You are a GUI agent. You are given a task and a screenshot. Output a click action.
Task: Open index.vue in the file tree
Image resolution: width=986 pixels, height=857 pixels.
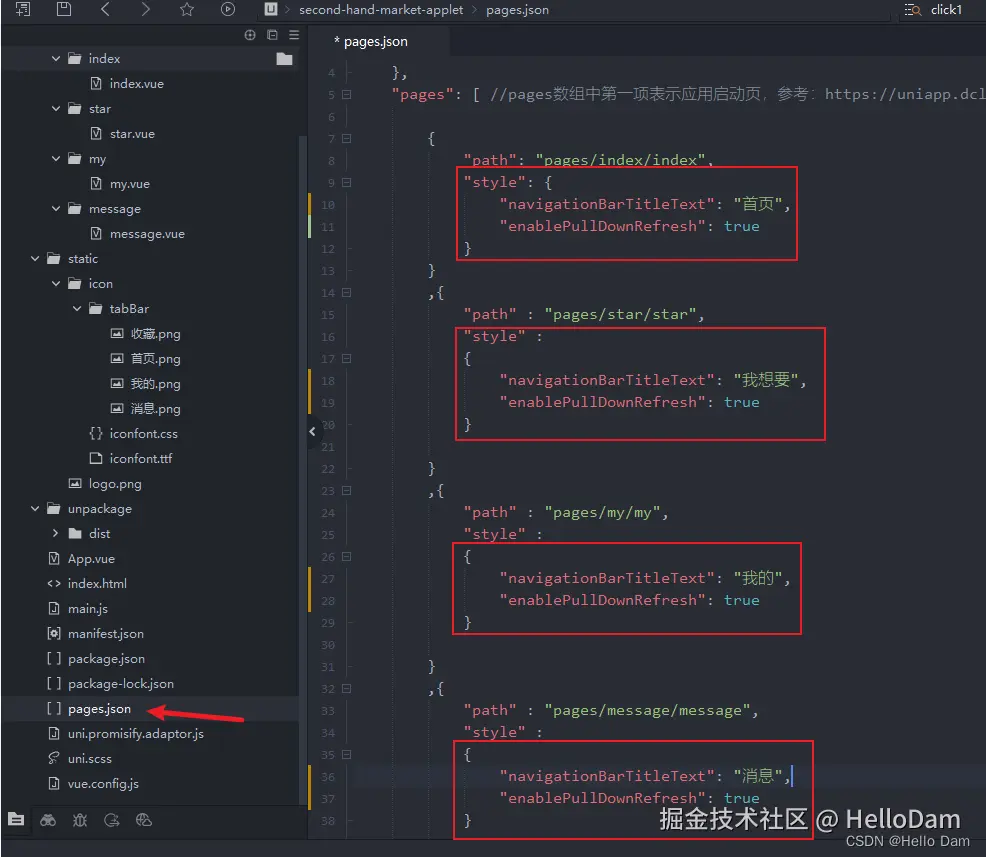pos(136,84)
